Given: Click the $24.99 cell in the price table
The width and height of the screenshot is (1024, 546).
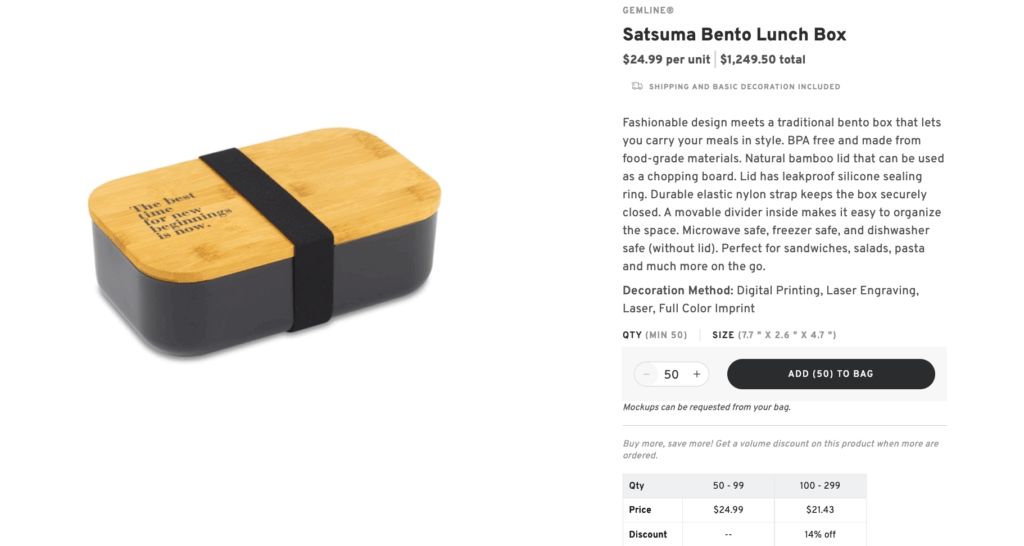Looking at the screenshot, I should 728,510.
